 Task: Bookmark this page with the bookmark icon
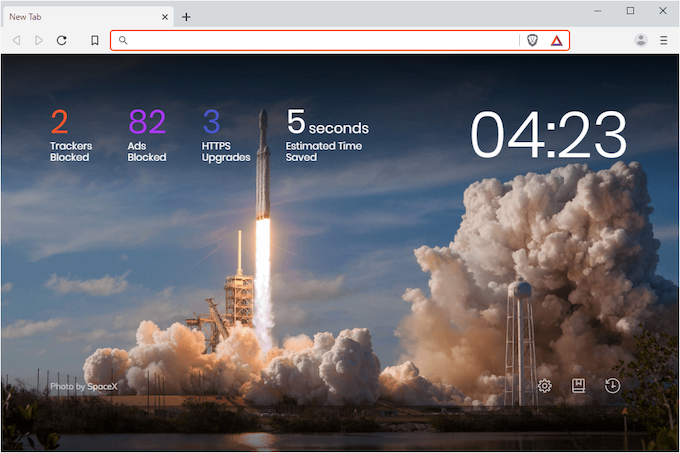[95, 40]
